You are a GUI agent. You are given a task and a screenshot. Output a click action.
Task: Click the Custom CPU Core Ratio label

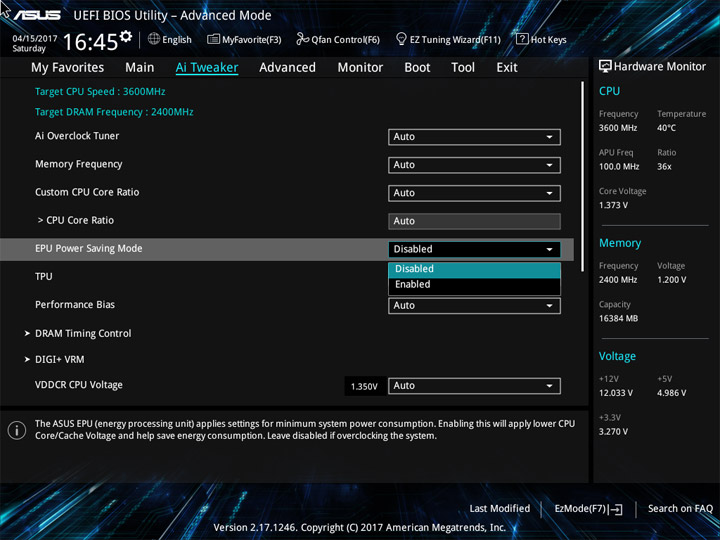pyautogui.click(x=87, y=192)
